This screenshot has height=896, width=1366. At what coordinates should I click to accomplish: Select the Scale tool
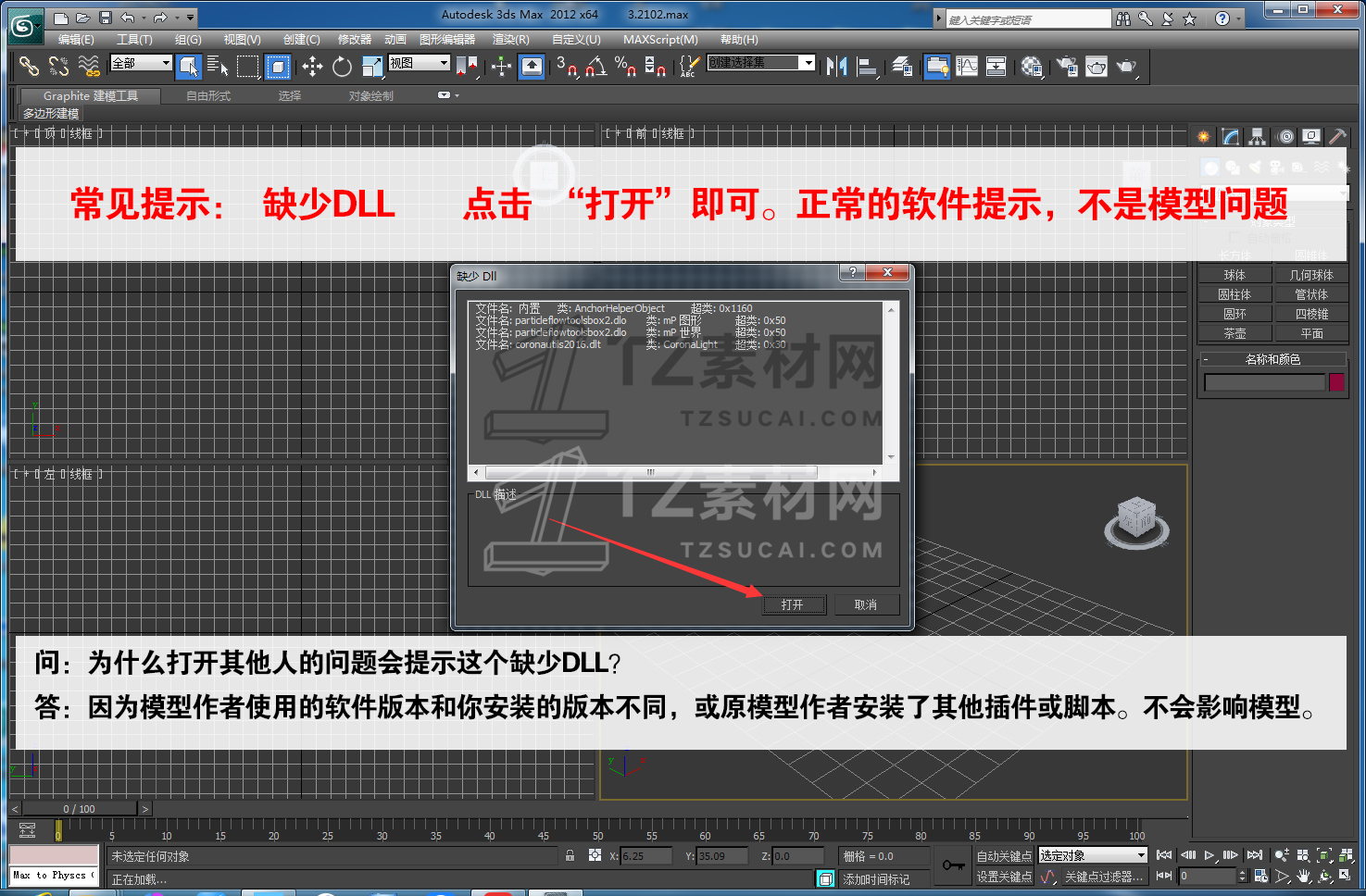[372, 66]
